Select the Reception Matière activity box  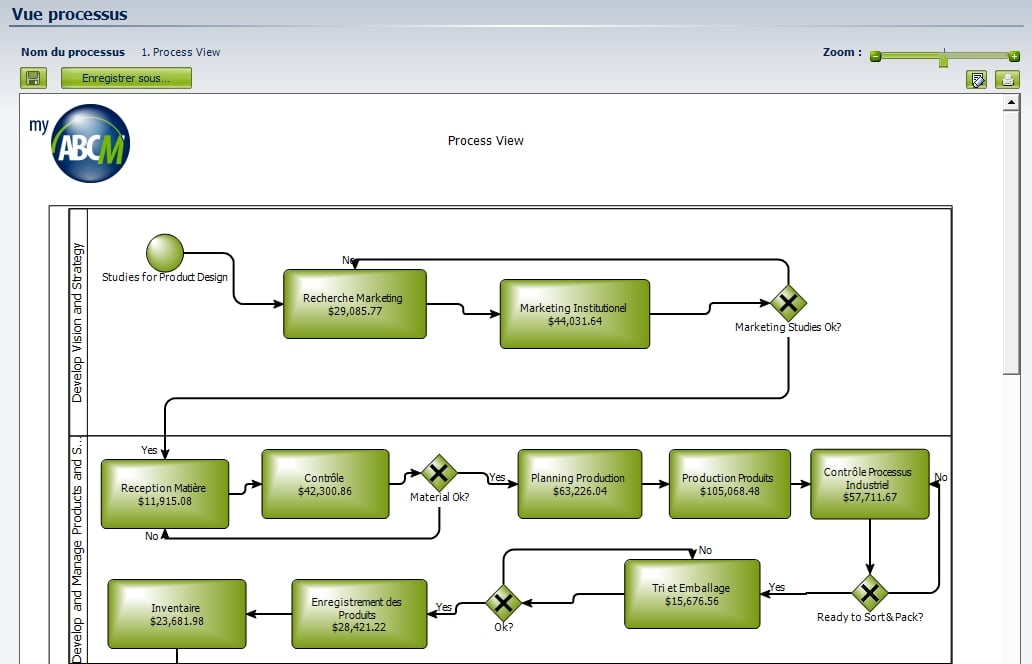165,494
